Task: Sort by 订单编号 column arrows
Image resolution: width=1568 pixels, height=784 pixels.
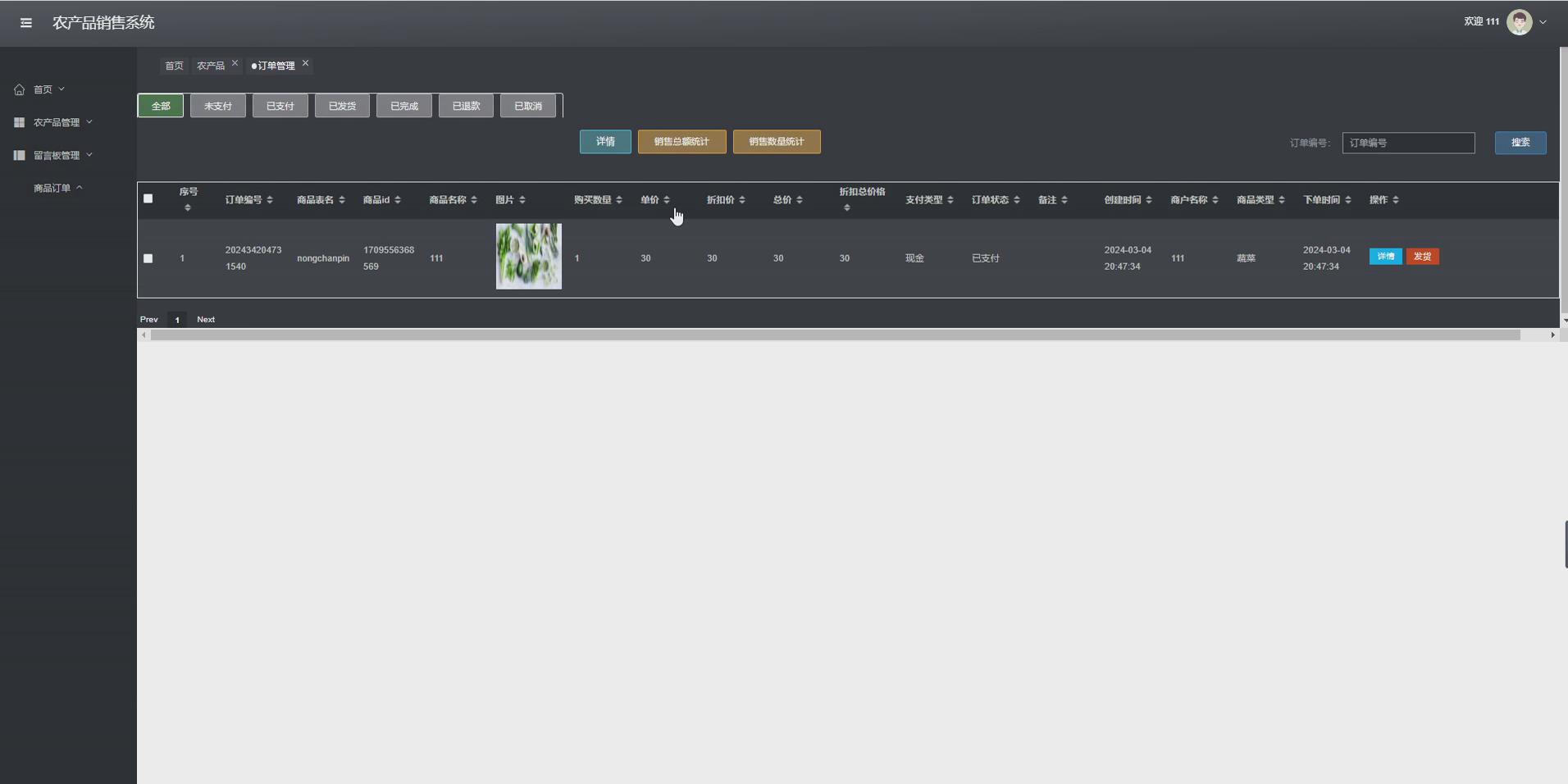Action: tap(270, 200)
